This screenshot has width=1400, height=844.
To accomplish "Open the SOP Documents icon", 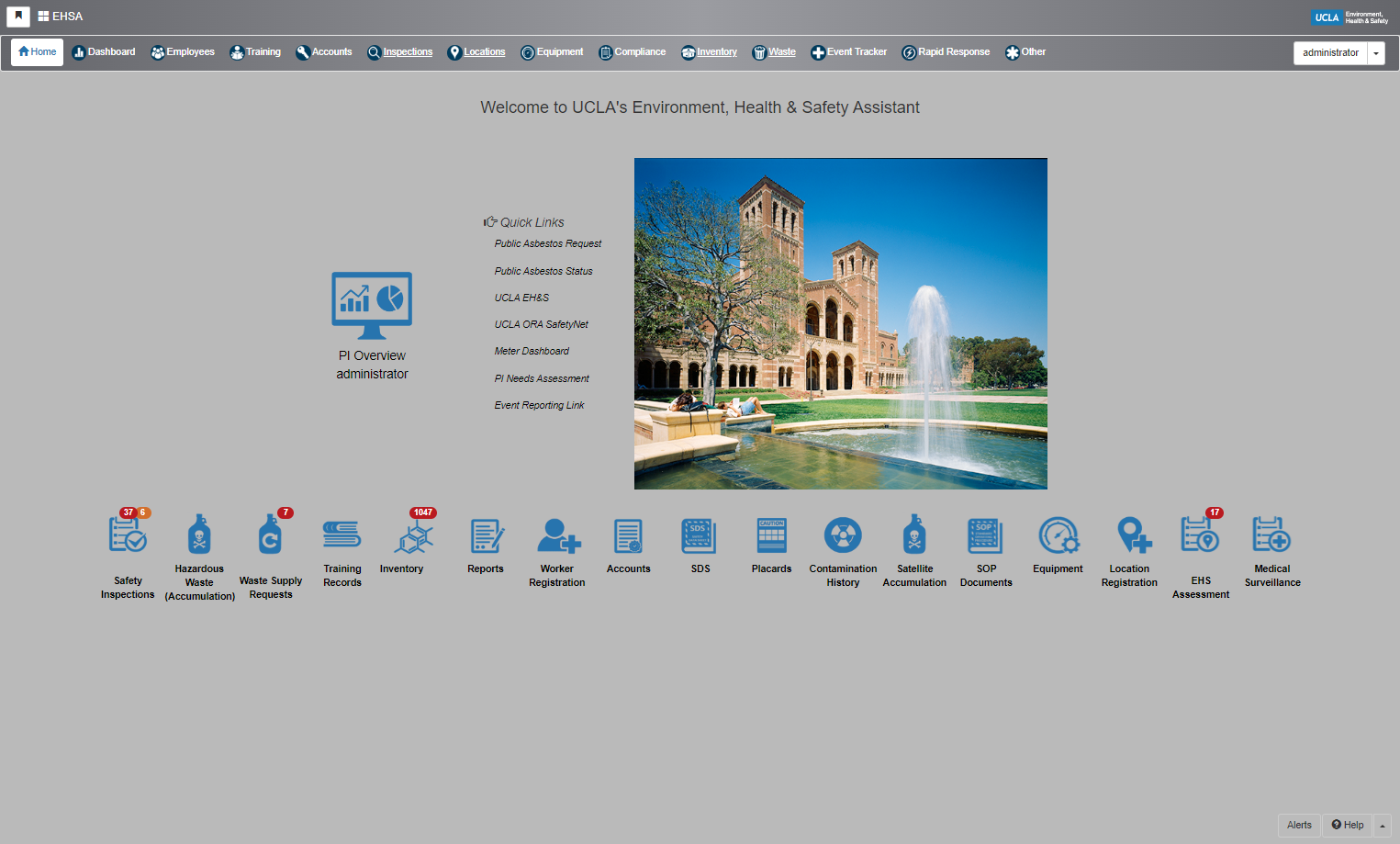I will click(986, 536).
